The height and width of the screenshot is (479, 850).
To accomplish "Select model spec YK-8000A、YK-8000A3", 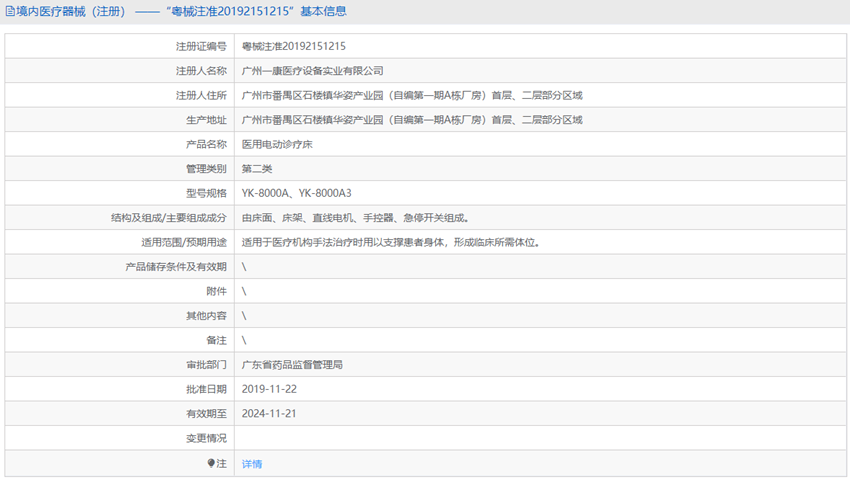I will click(x=297, y=193).
